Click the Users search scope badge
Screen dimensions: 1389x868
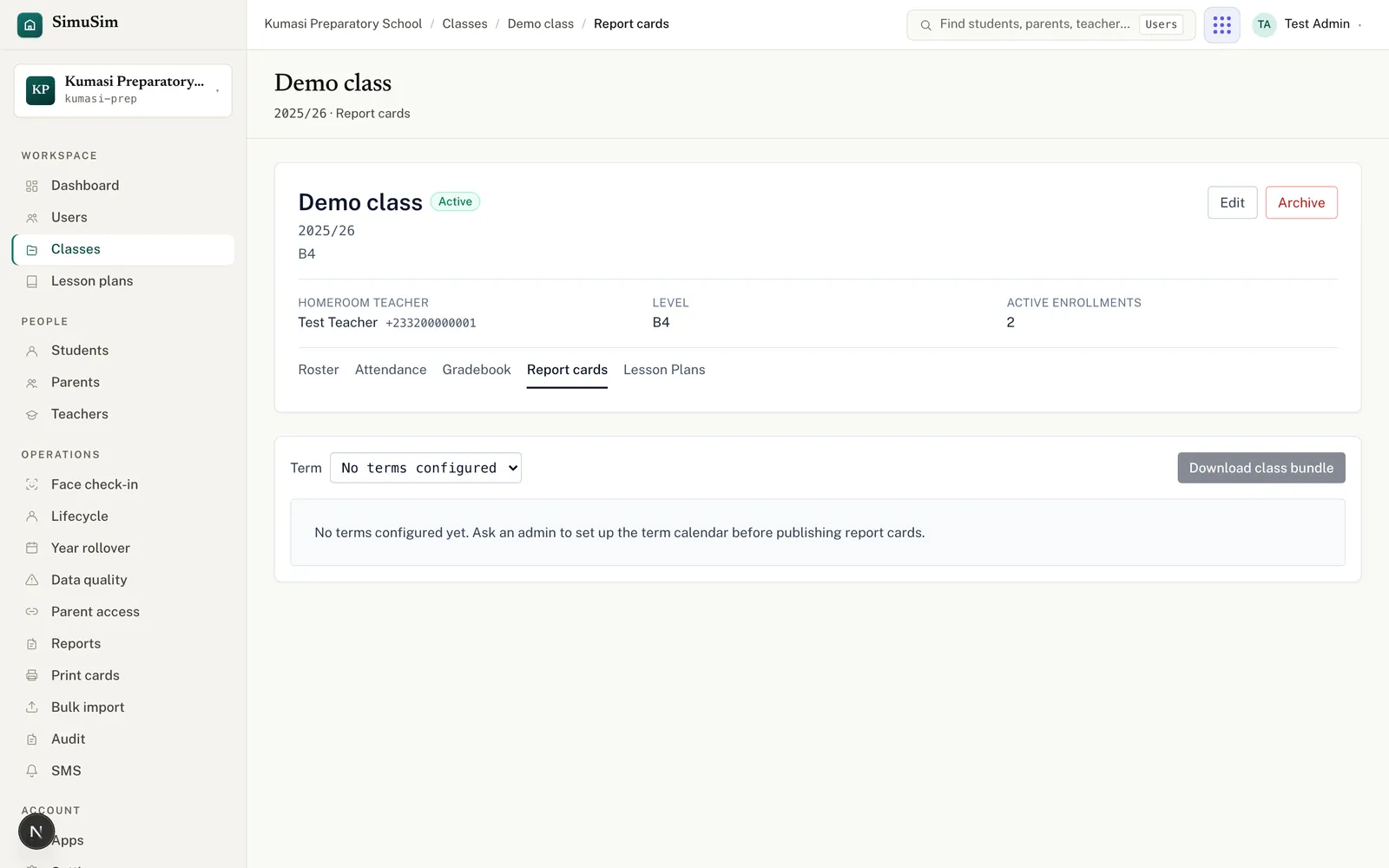tap(1161, 24)
